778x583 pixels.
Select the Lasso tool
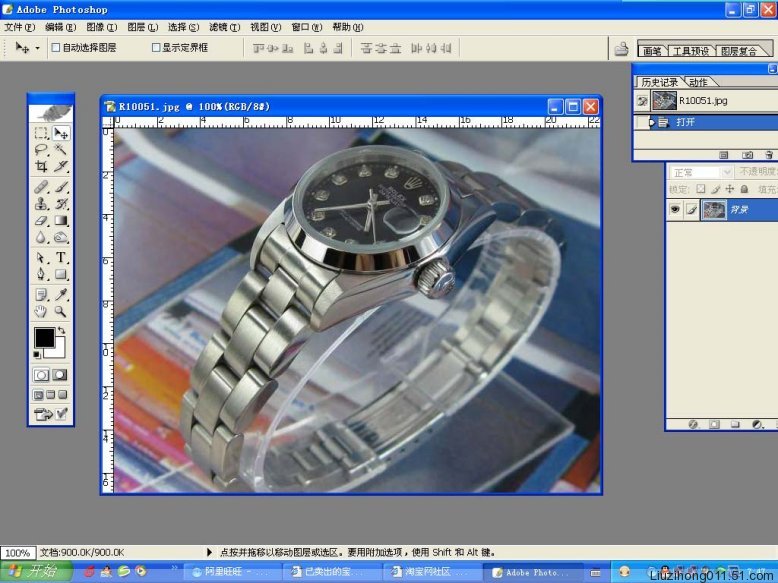pyautogui.click(x=41, y=150)
